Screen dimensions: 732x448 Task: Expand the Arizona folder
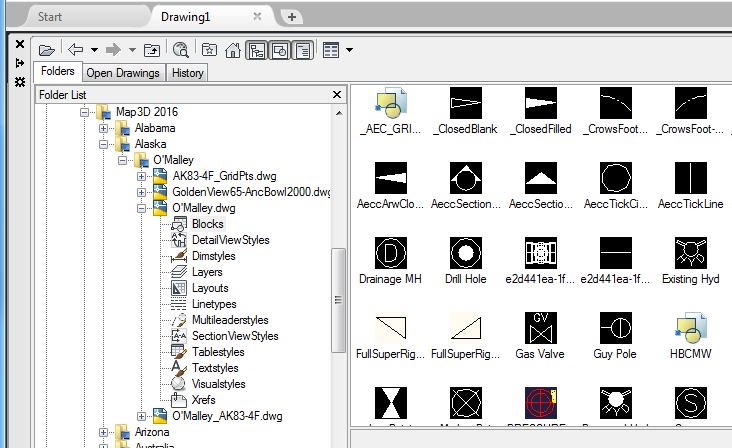(104, 432)
